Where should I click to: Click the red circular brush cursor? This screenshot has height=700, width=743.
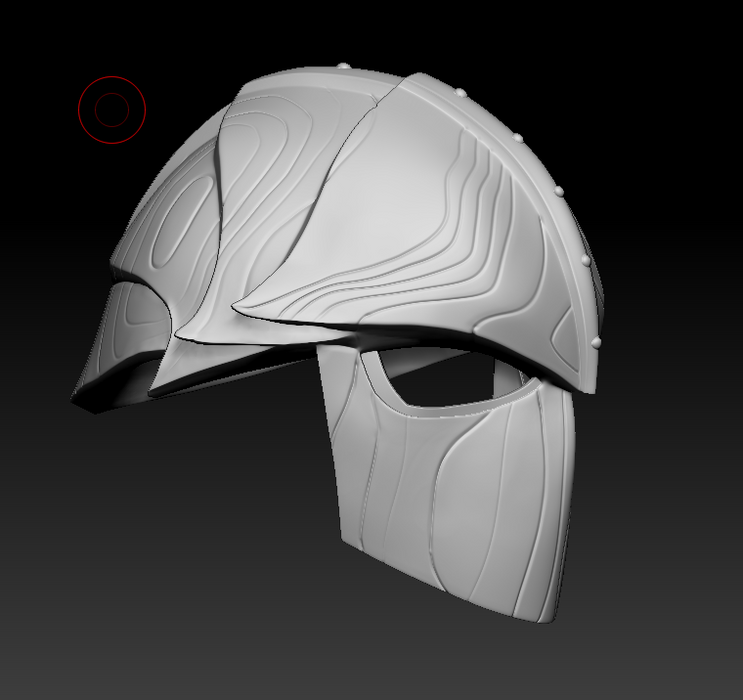(112, 109)
